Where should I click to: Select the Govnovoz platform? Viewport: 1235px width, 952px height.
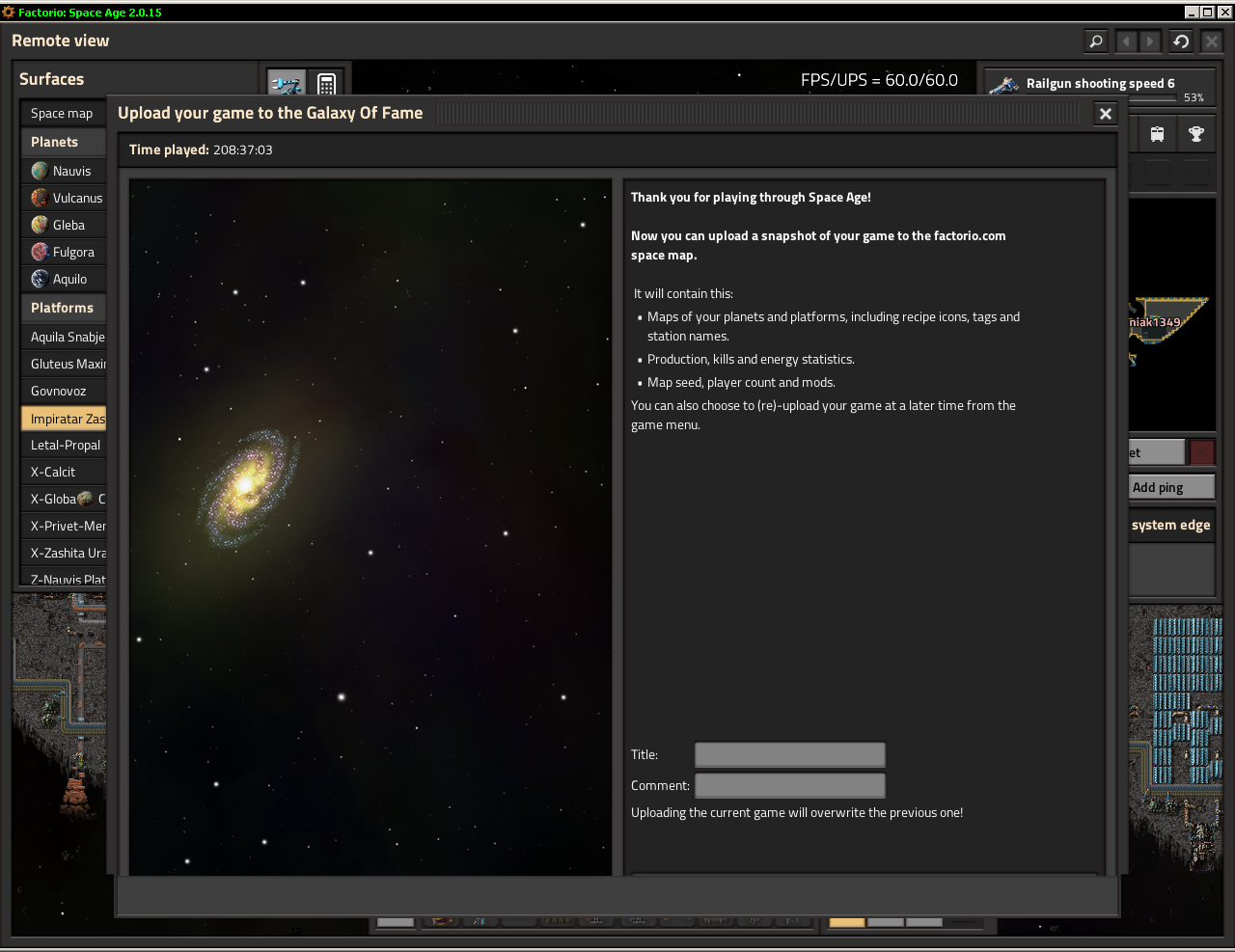[64, 391]
